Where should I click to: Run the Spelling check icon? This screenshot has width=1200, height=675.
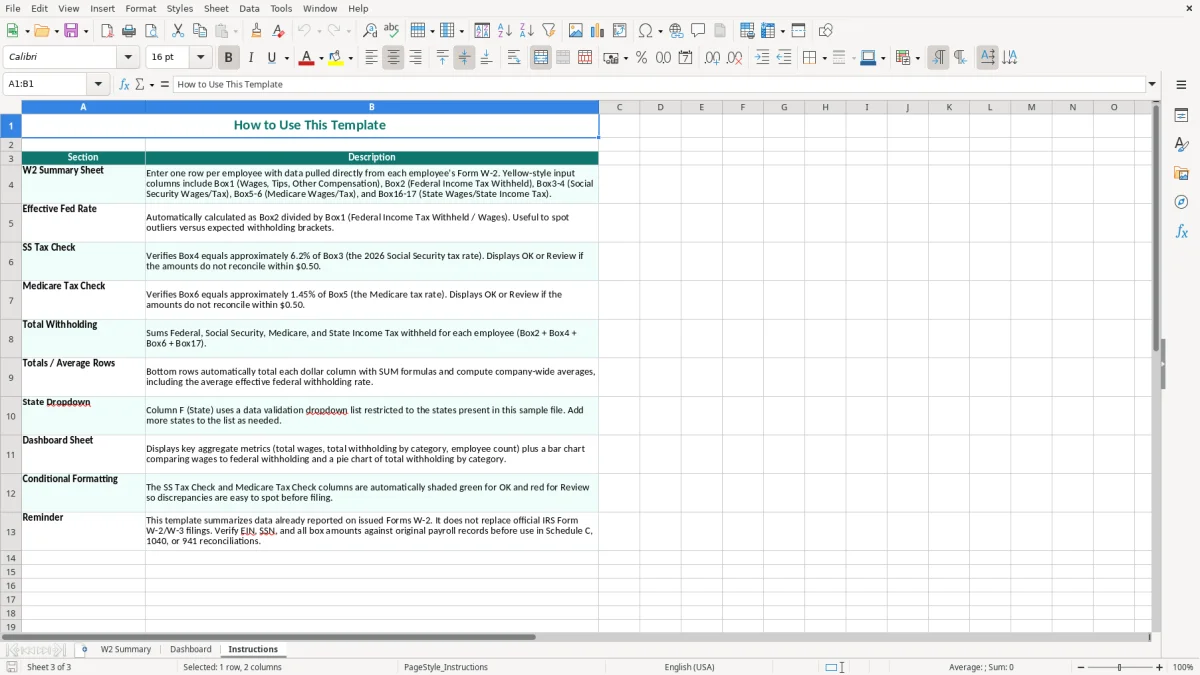coord(392,31)
